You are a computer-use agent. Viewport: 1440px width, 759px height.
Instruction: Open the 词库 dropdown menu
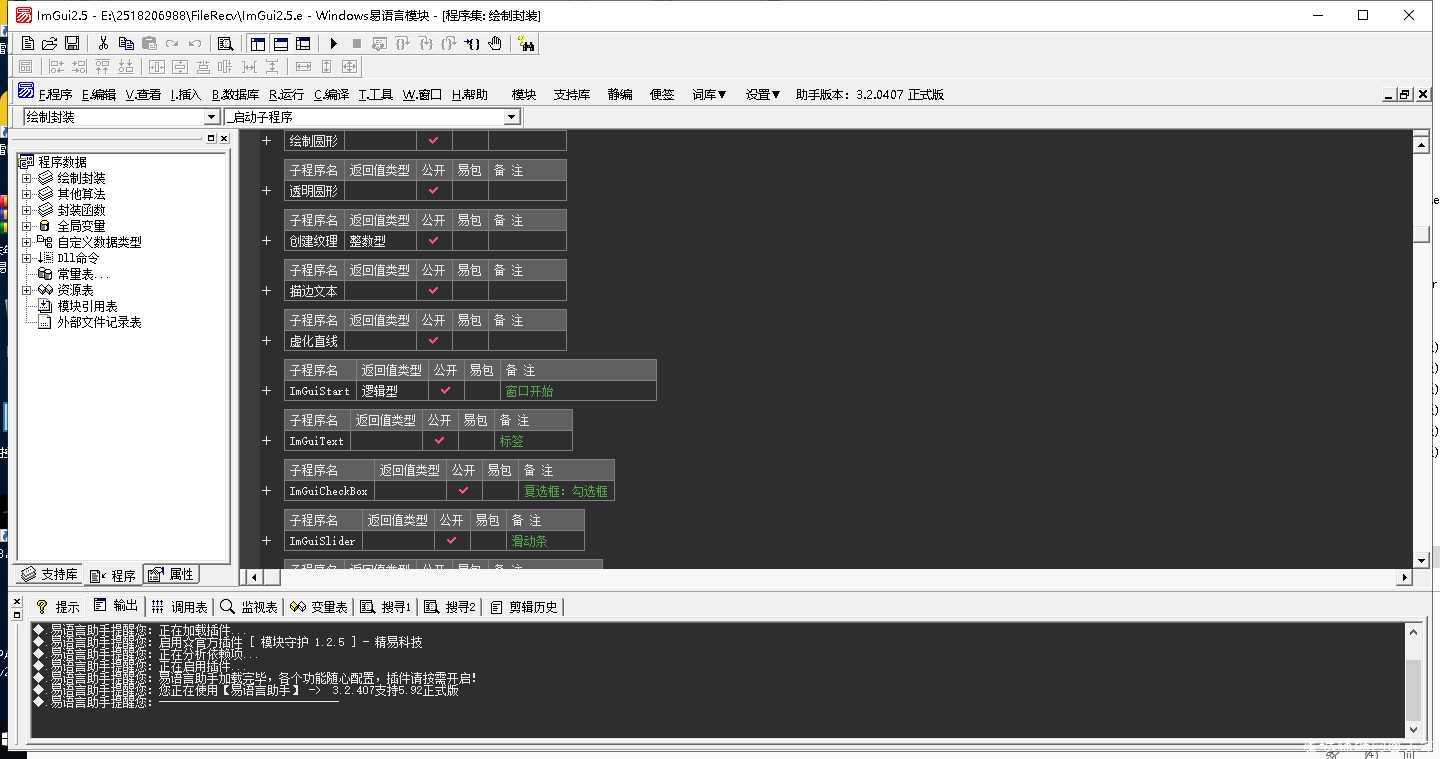coord(709,95)
